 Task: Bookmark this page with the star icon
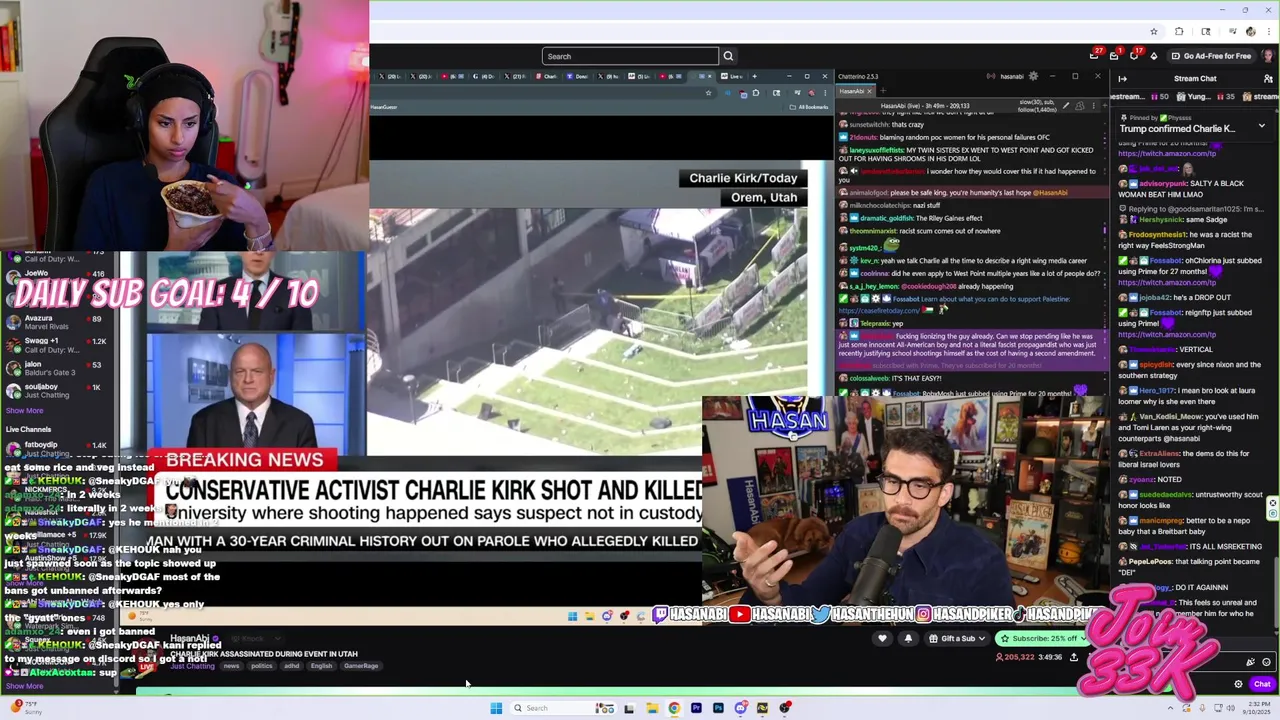click(x=1153, y=32)
